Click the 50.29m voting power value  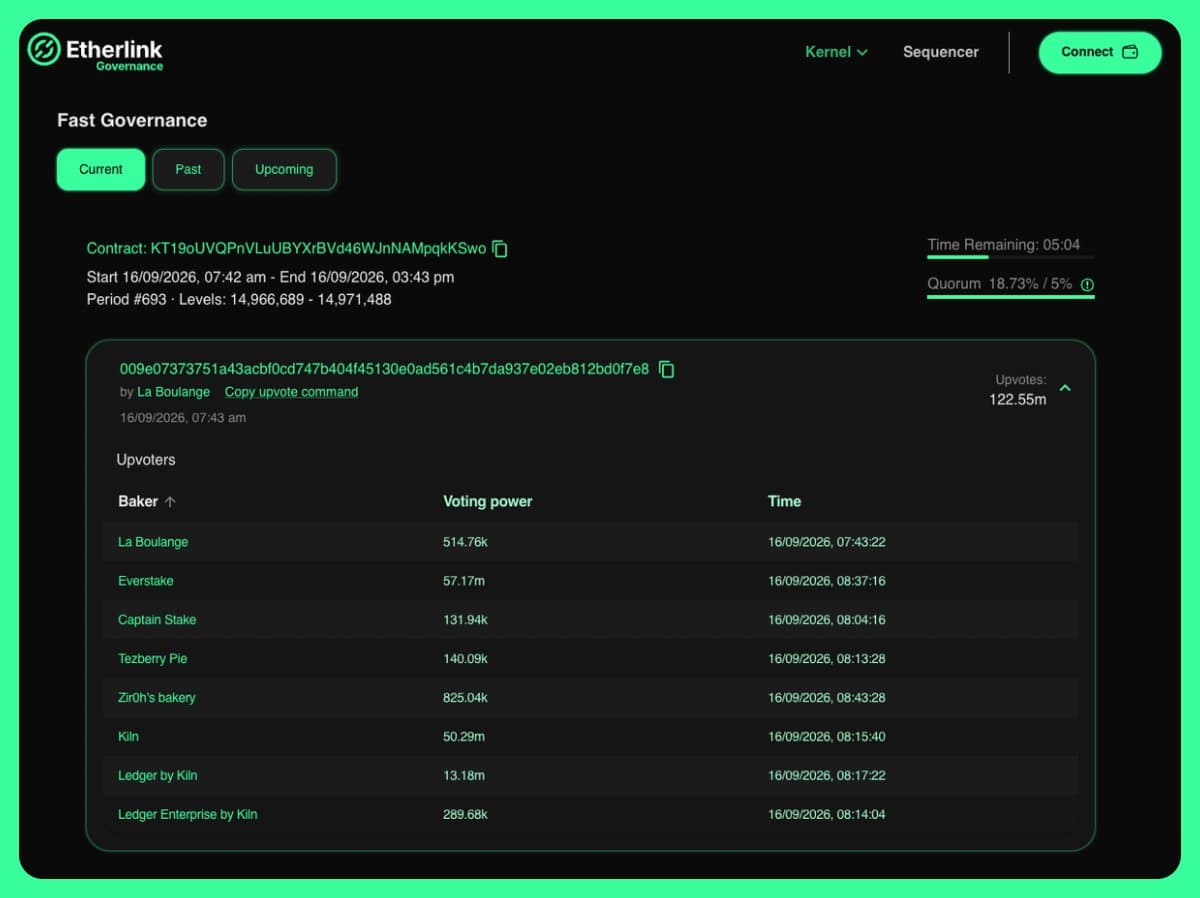point(464,737)
